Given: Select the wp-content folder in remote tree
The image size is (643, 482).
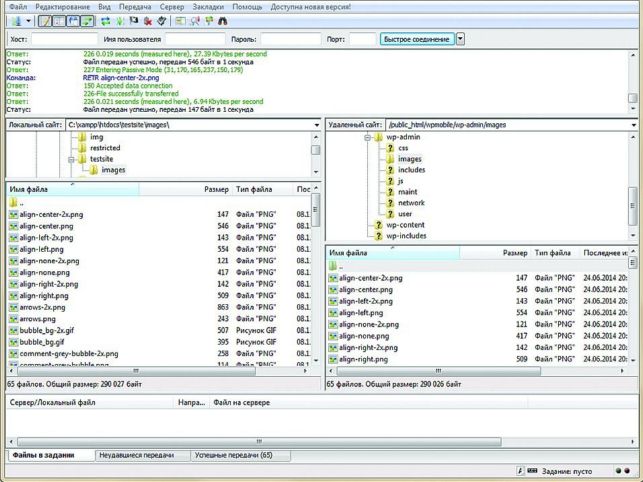Looking at the screenshot, I should tap(405, 225).
